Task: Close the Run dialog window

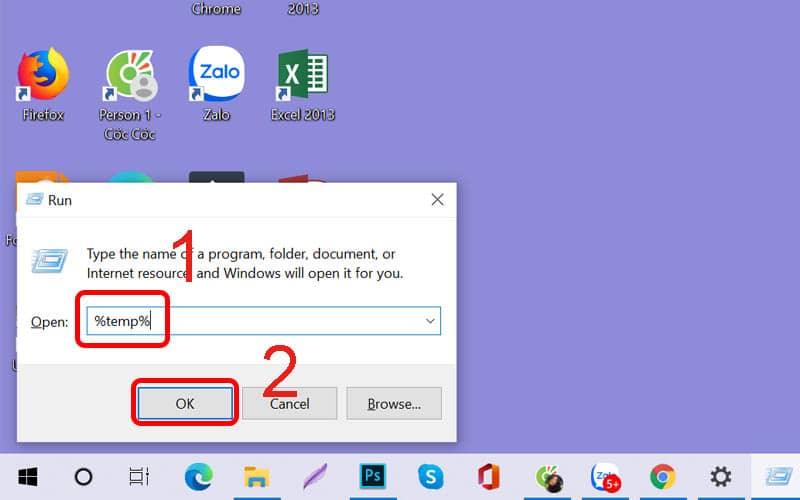Action: pyautogui.click(x=437, y=200)
